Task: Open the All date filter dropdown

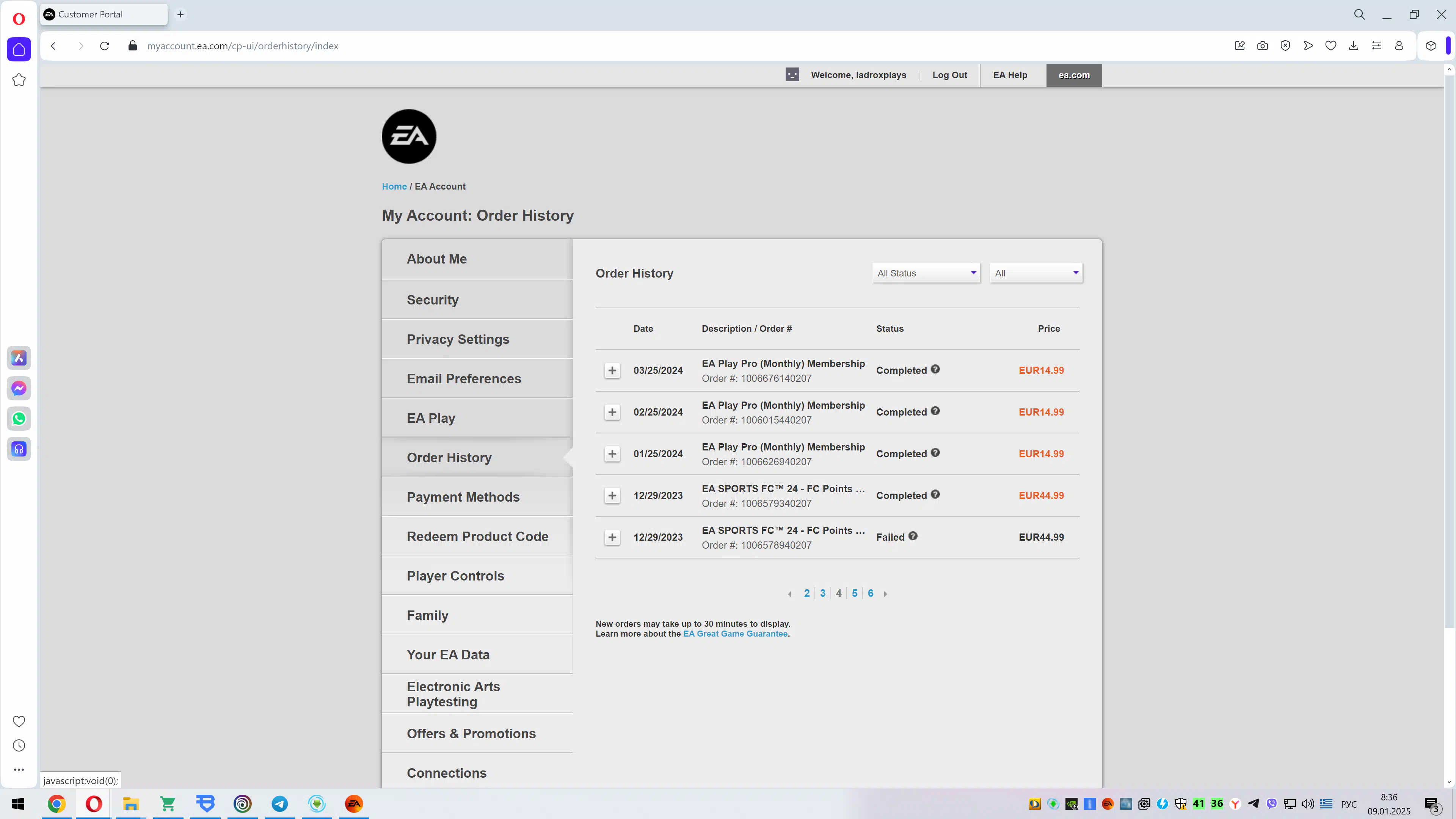Action: click(1036, 273)
